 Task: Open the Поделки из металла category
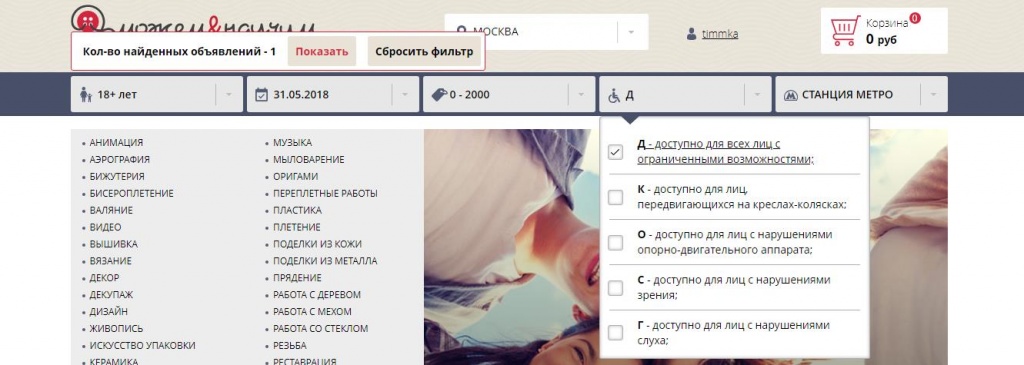pos(325,261)
